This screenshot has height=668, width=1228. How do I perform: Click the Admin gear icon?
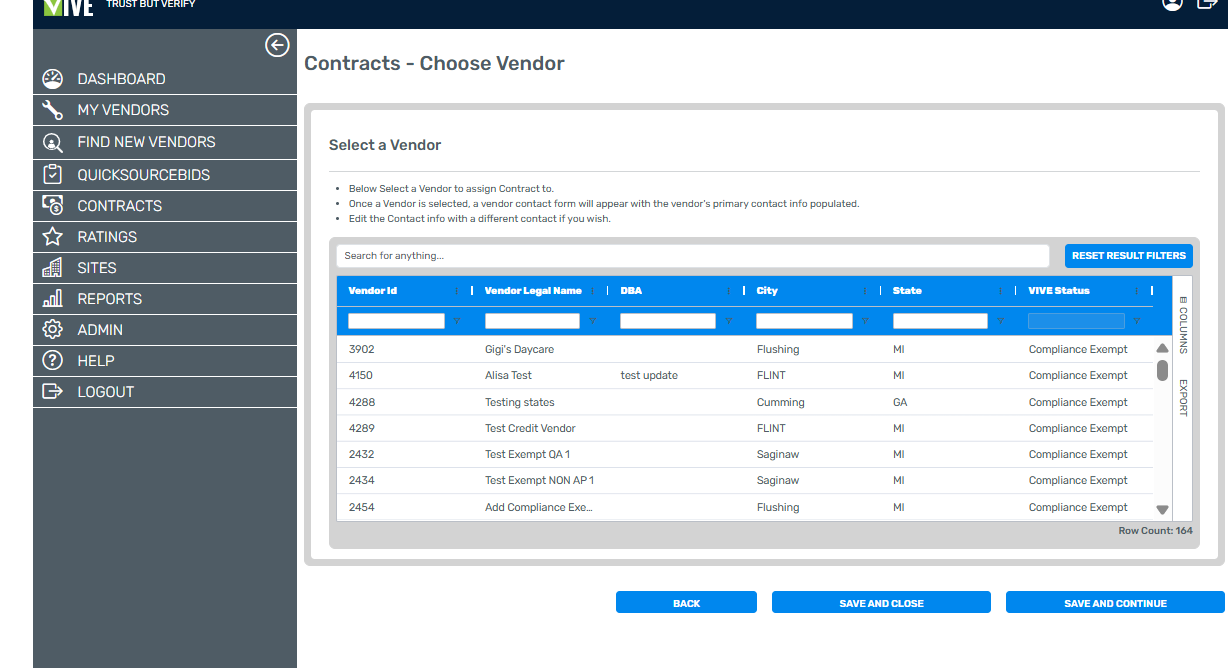(x=53, y=330)
